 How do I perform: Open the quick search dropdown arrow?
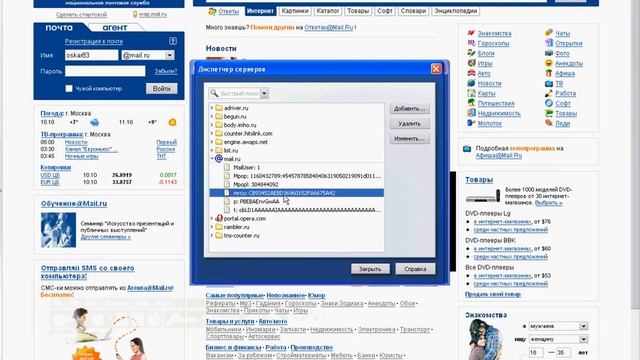pos(264,93)
